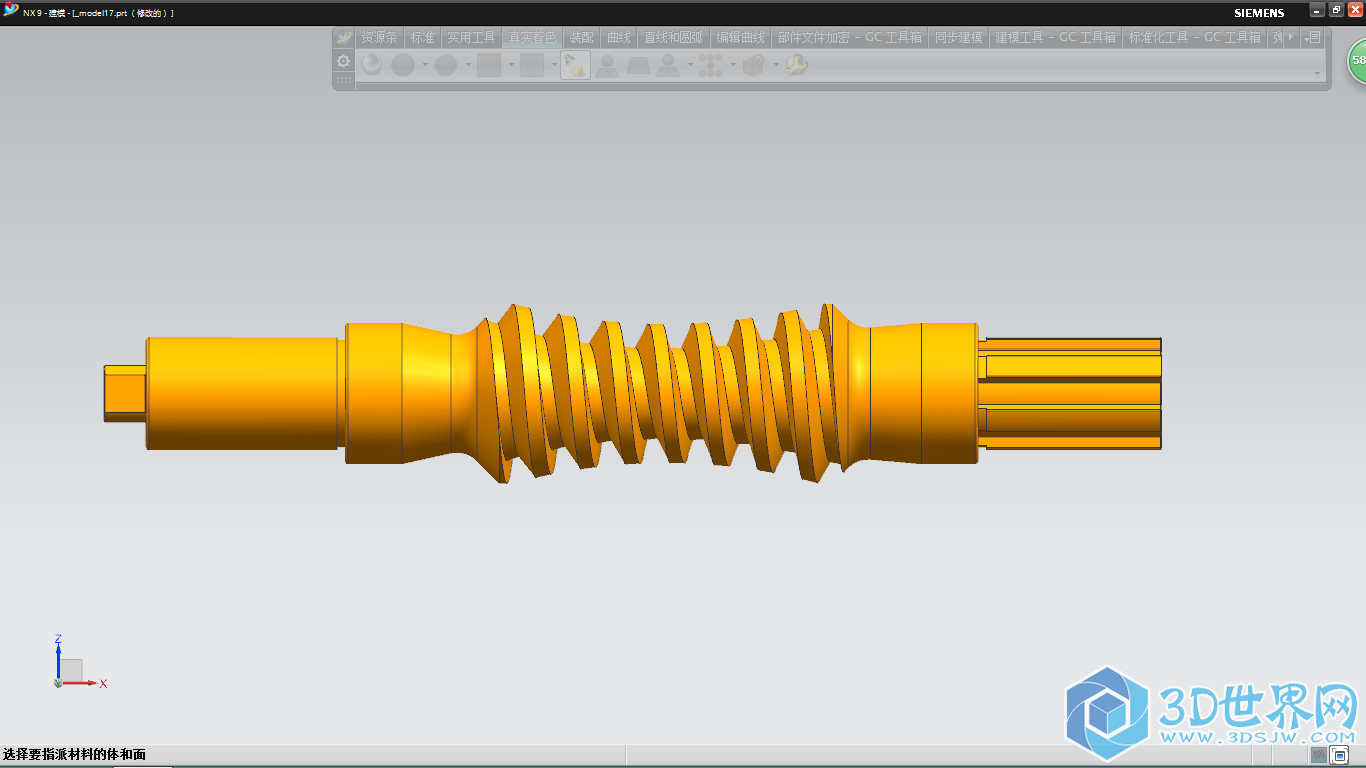Select the highlighted assign material paint icon
The image size is (1366, 768).
575,65
